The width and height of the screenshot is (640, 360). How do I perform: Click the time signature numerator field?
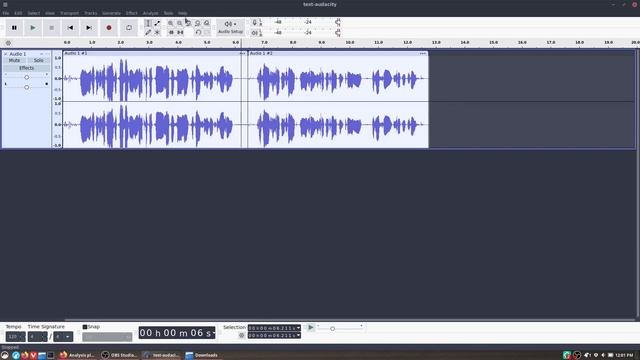pyautogui.click(x=38, y=337)
